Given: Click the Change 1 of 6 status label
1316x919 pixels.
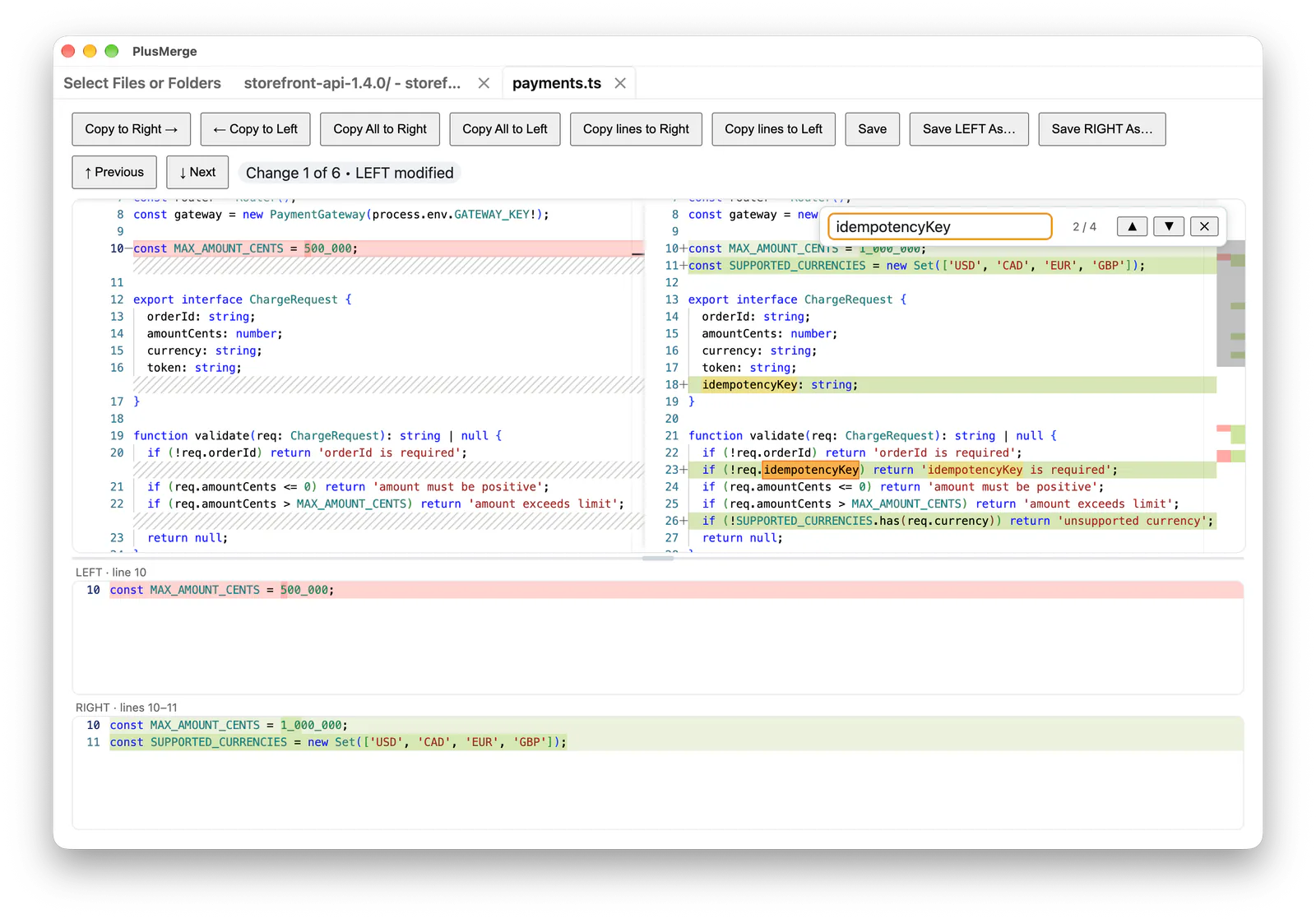Looking at the screenshot, I should coord(350,173).
